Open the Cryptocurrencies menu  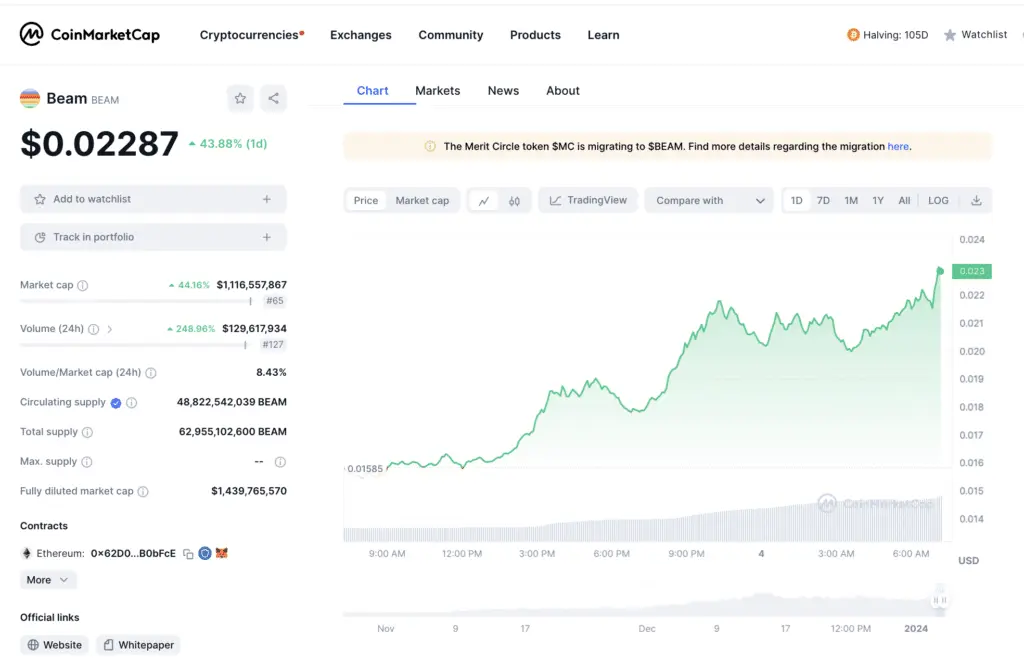coord(248,34)
